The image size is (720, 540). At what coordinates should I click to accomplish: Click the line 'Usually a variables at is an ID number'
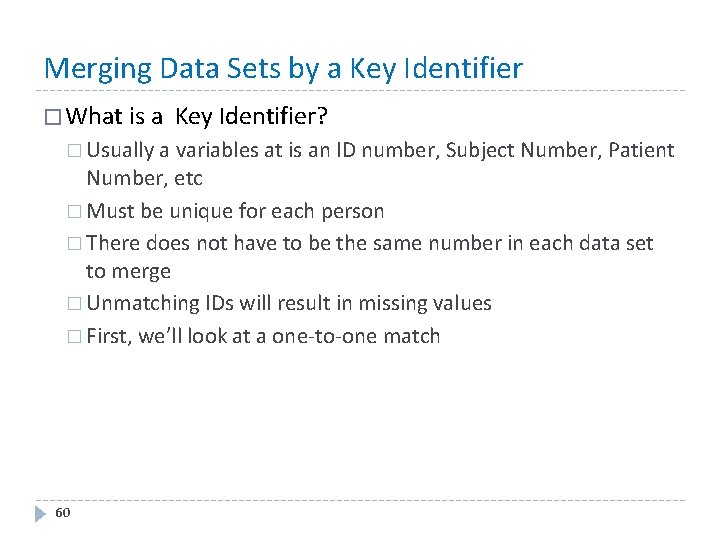pyautogui.click(x=264, y=151)
